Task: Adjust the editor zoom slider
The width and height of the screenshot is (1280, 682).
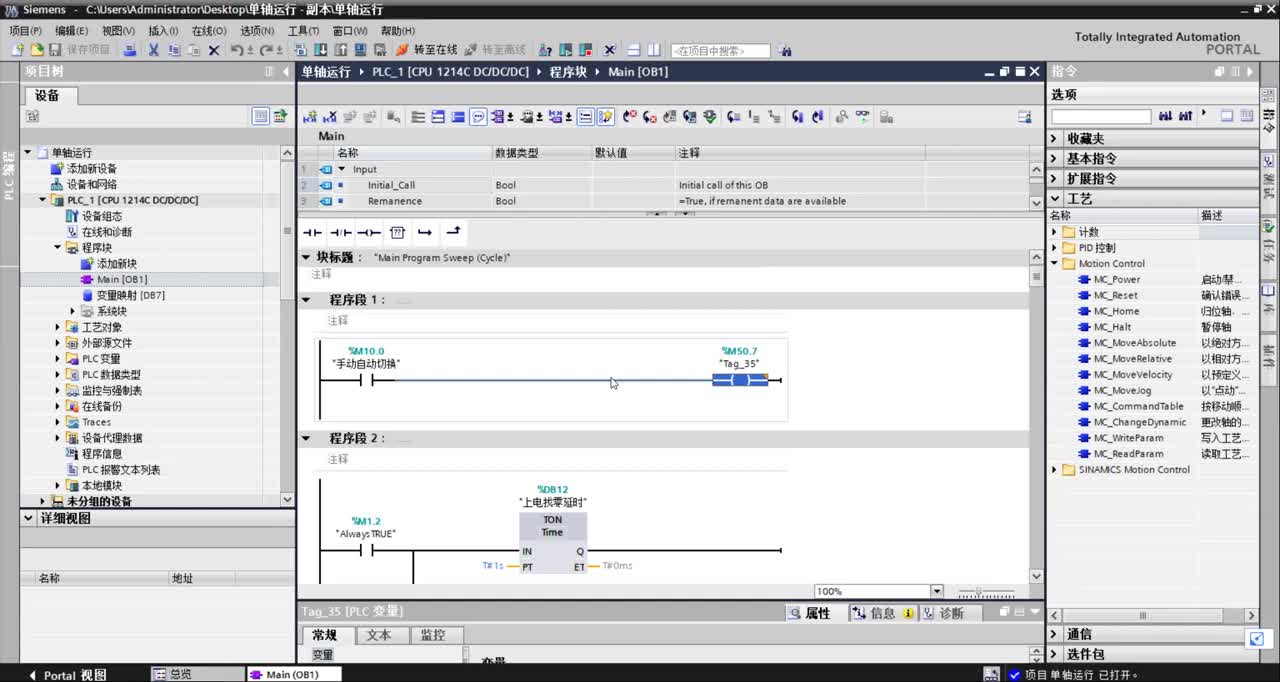Action: [979, 592]
